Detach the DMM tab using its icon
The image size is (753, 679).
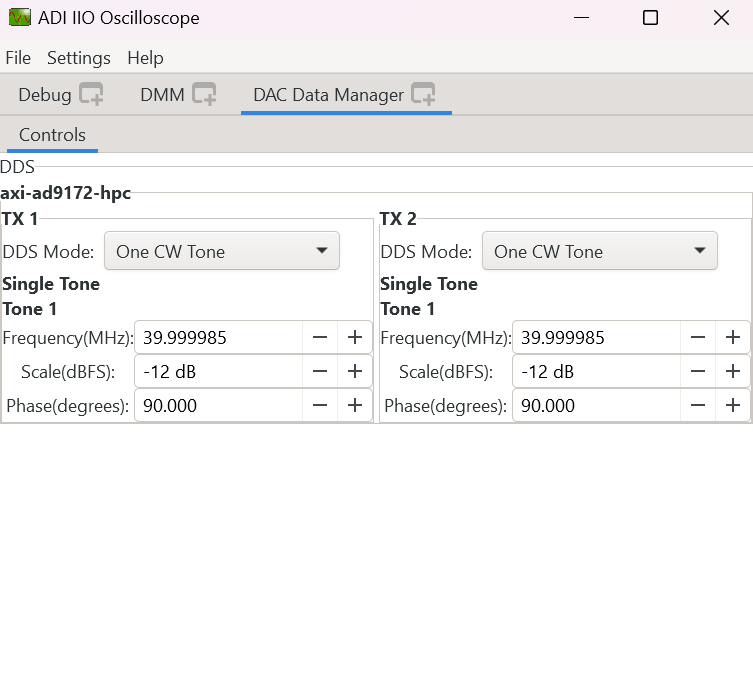click(x=204, y=95)
